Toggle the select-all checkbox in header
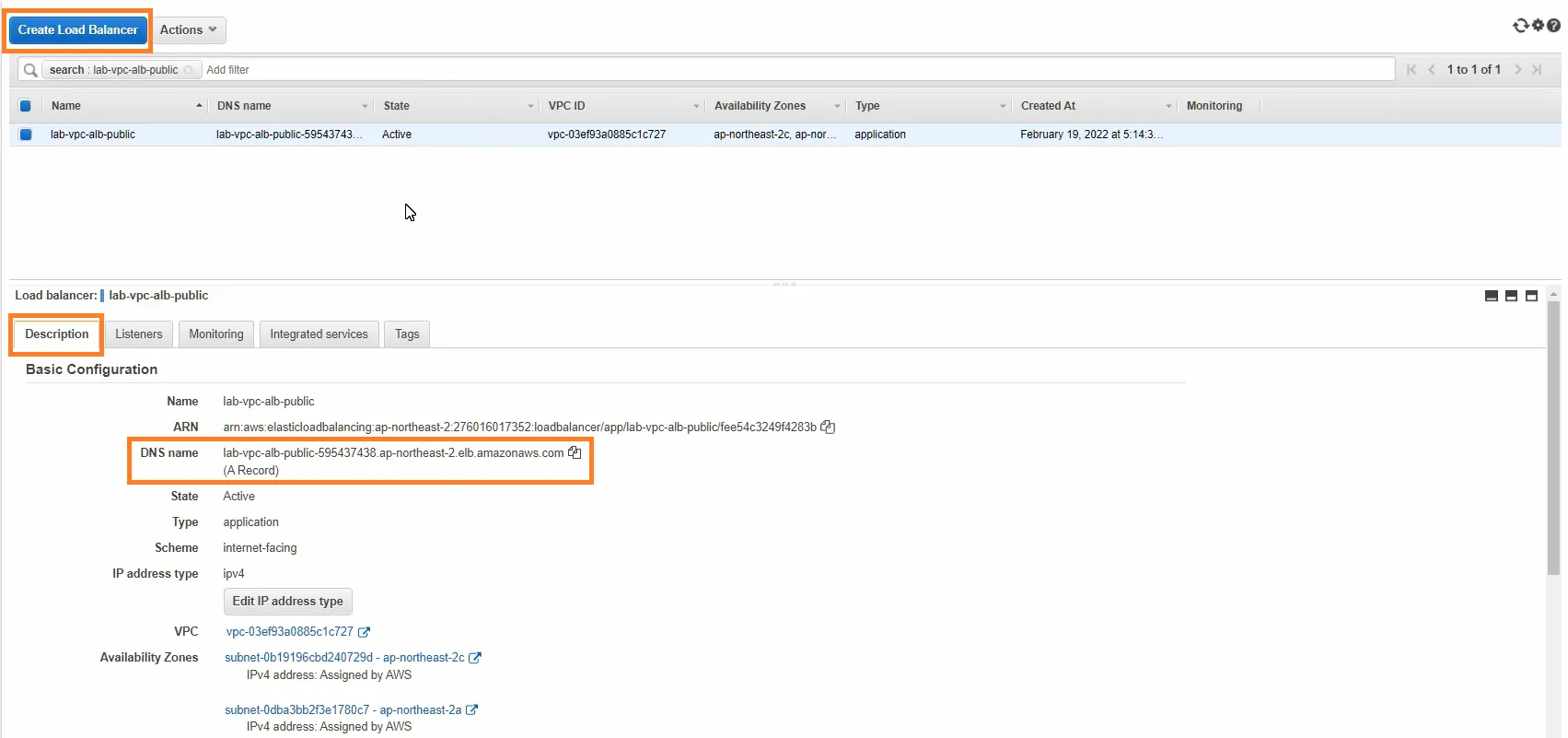This screenshot has width=1568, height=738. pyautogui.click(x=26, y=106)
